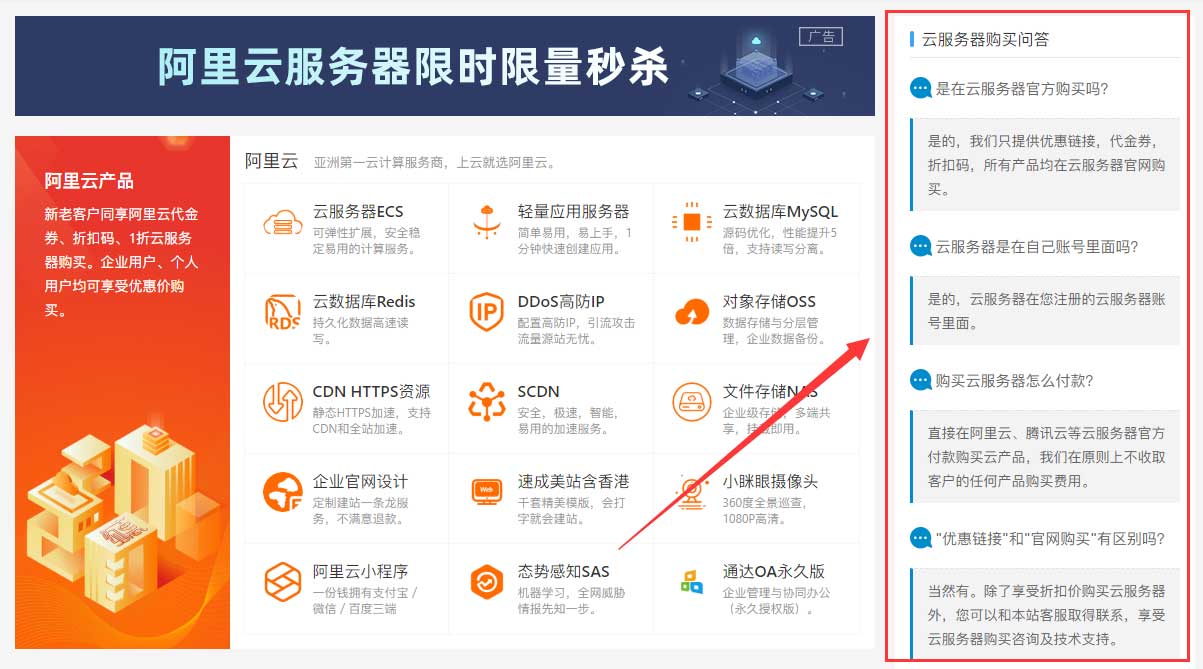Screen dimensions: 1203x669
Task: Click the 态势感知SAS icon
Action: click(x=488, y=581)
